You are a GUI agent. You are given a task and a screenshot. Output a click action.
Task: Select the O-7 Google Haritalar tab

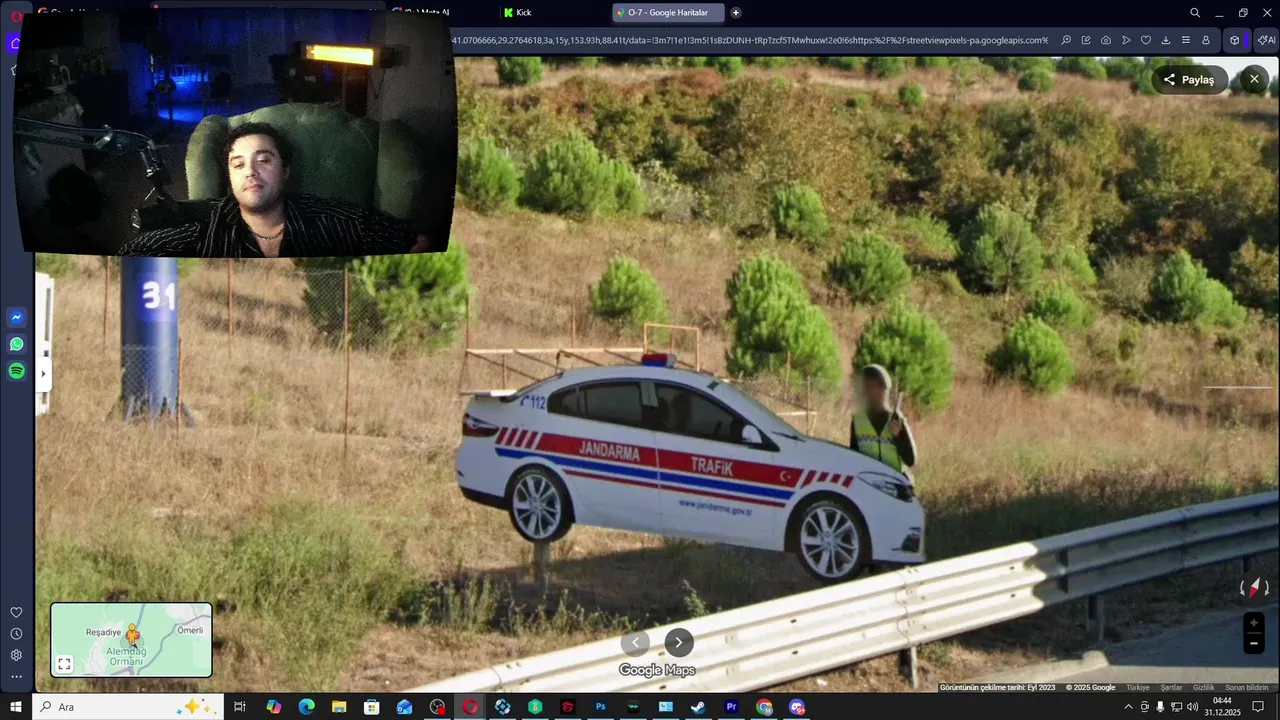668,12
